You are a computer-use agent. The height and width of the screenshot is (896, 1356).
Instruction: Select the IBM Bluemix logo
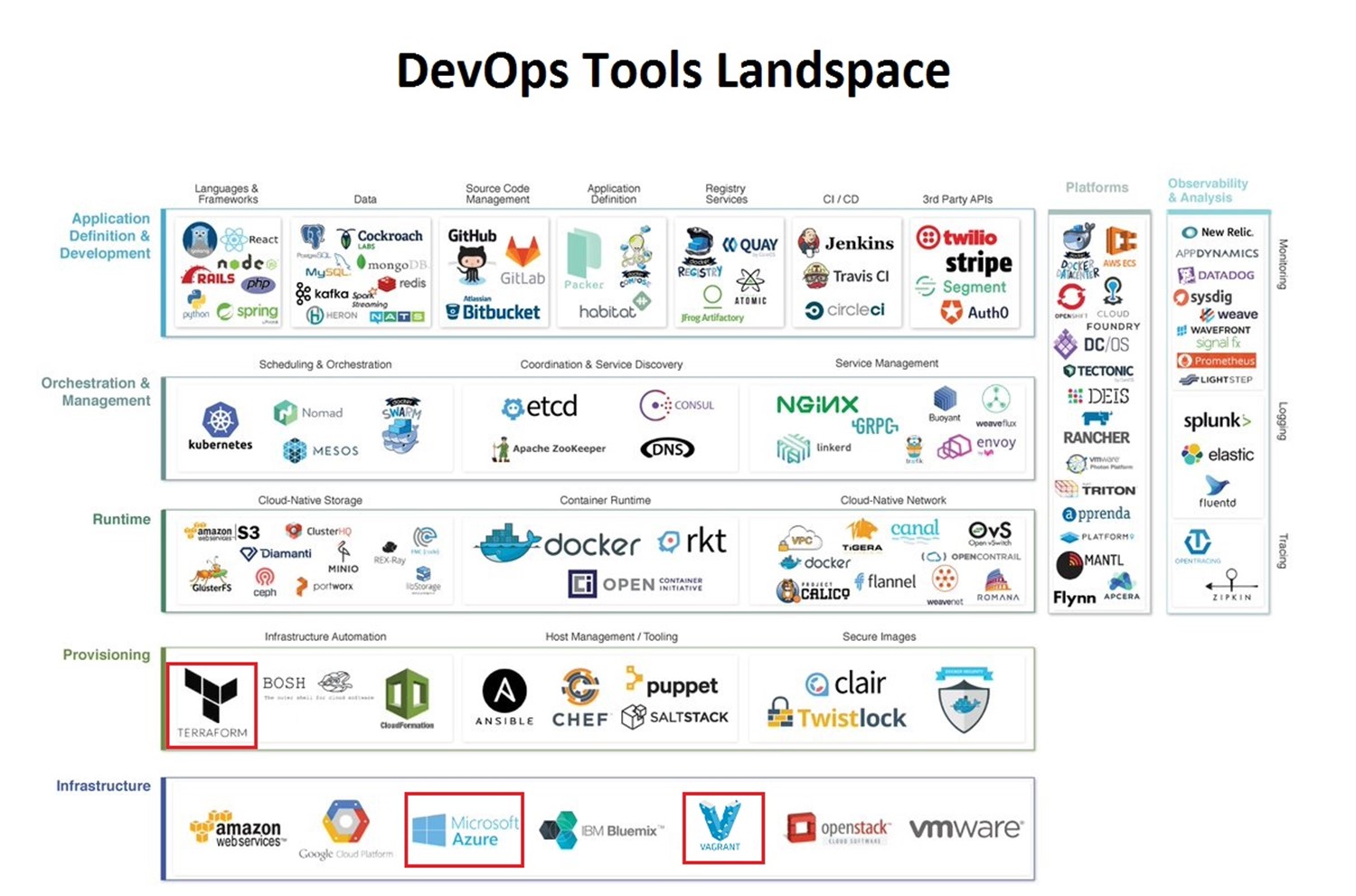point(601,831)
